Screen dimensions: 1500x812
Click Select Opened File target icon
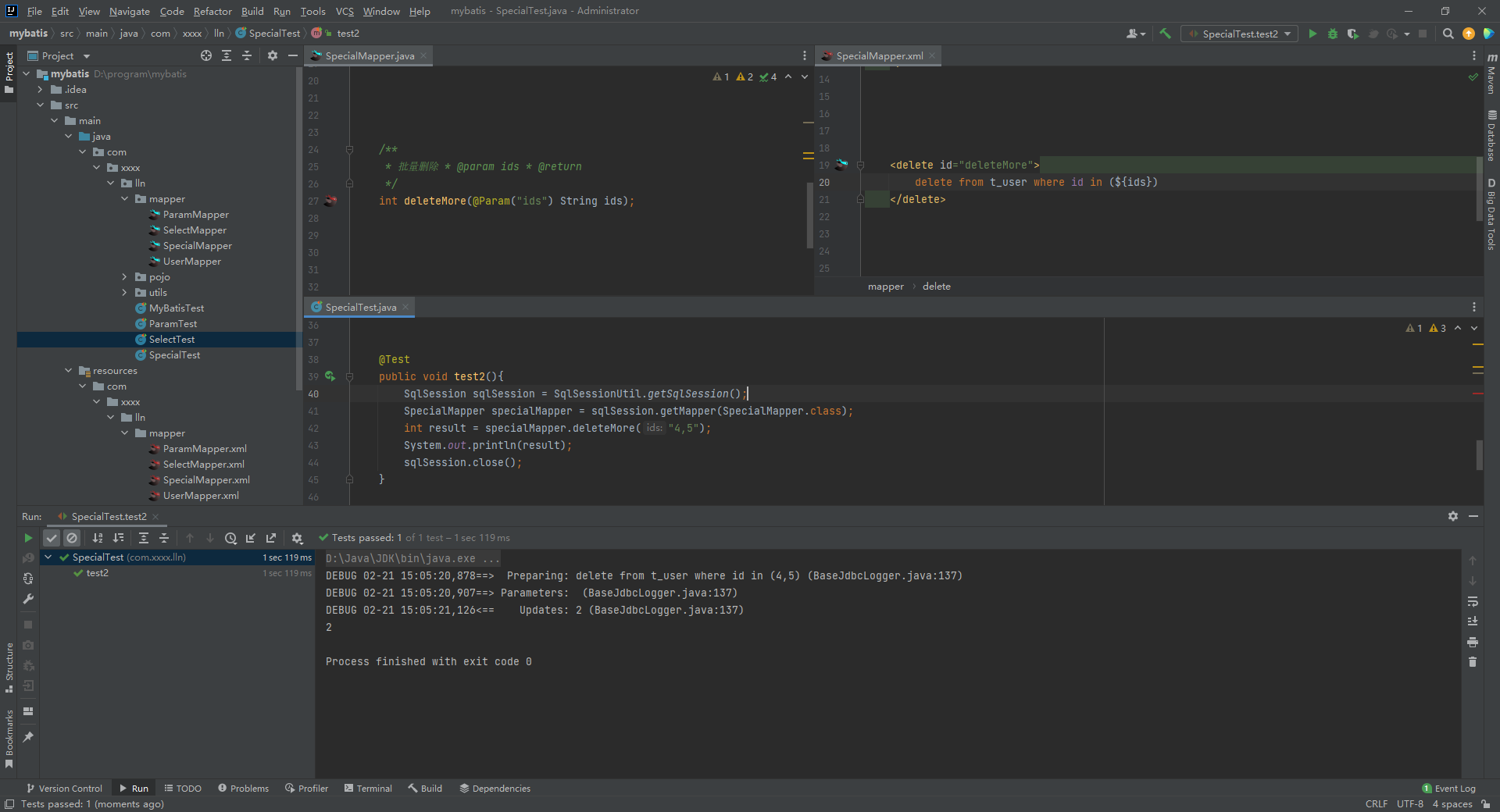point(206,55)
